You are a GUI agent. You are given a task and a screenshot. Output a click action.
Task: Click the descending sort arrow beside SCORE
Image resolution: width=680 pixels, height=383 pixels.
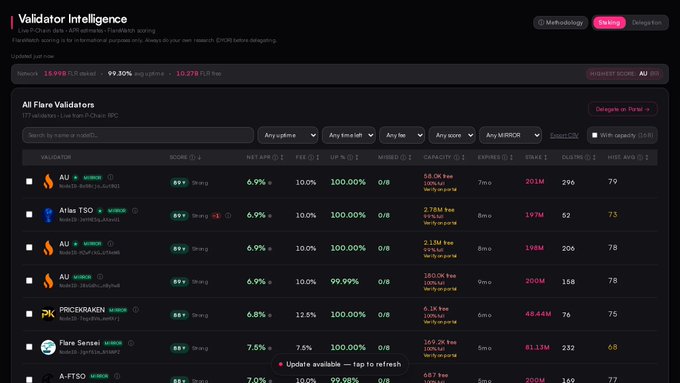(x=199, y=157)
